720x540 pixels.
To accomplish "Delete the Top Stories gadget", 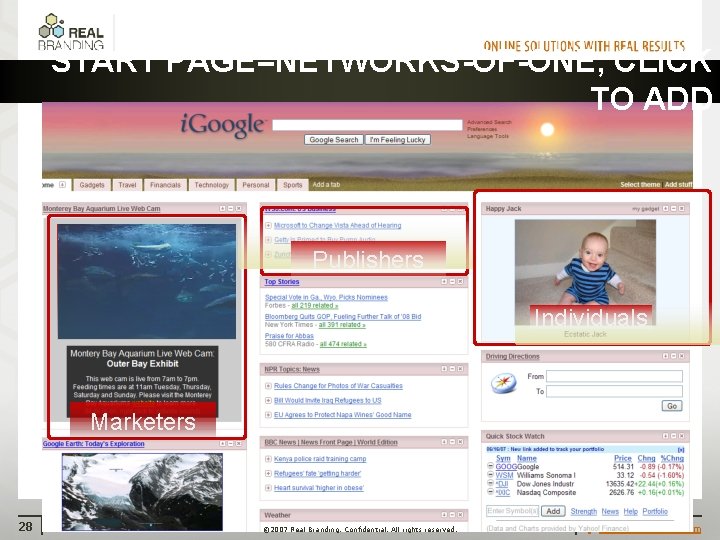I will coord(460,281).
